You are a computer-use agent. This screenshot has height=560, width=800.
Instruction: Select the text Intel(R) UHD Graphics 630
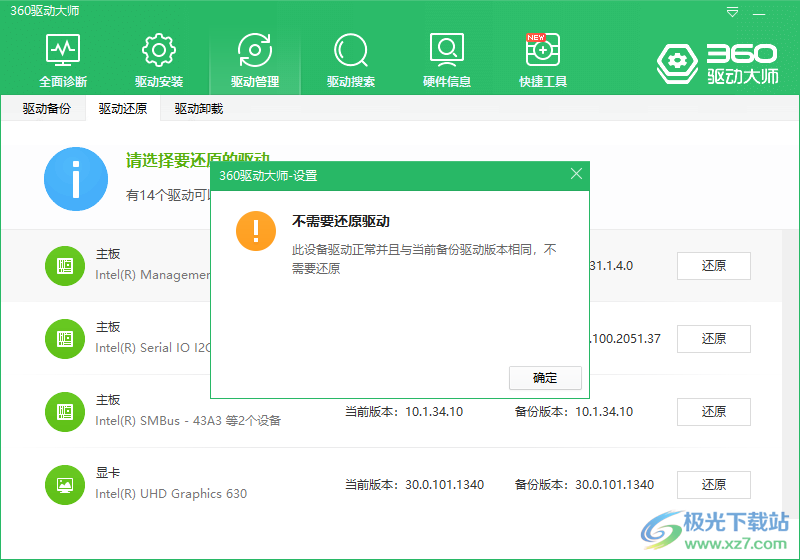coord(171,494)
